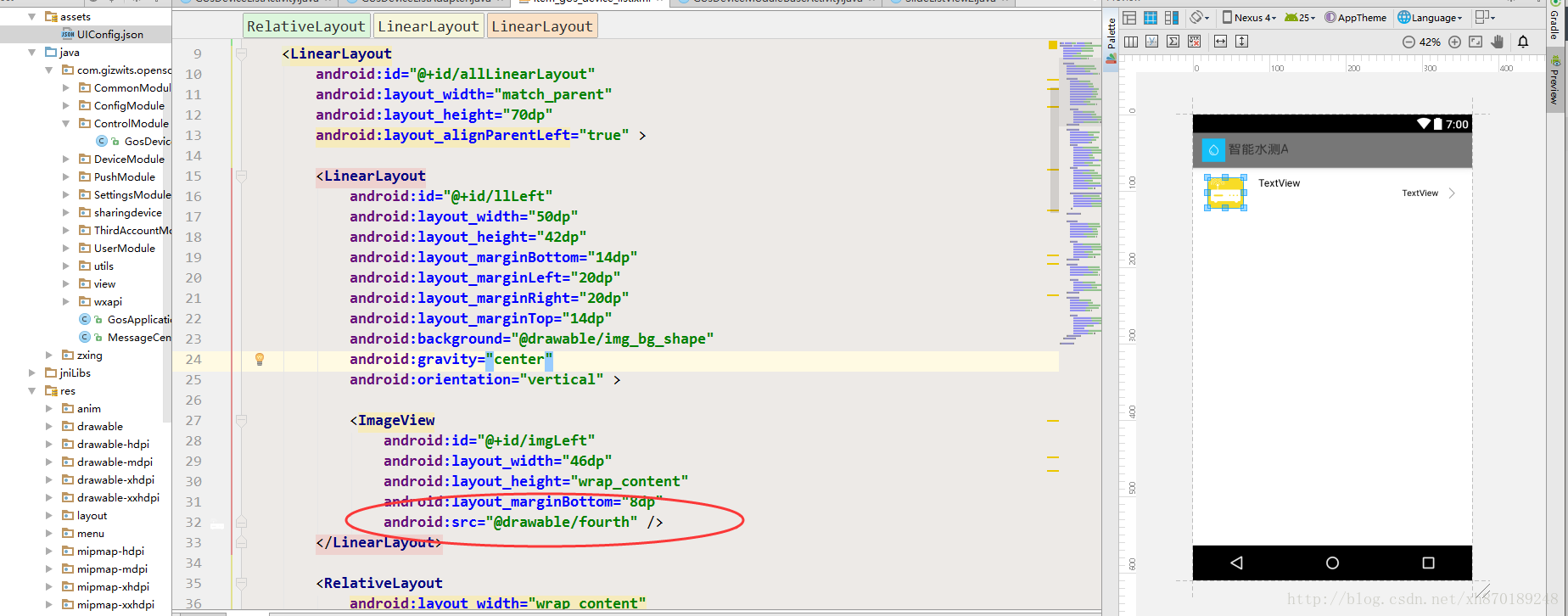Place cursor on android:src drawable/fourth line
1568x616 pixels.
click(523, 522)
